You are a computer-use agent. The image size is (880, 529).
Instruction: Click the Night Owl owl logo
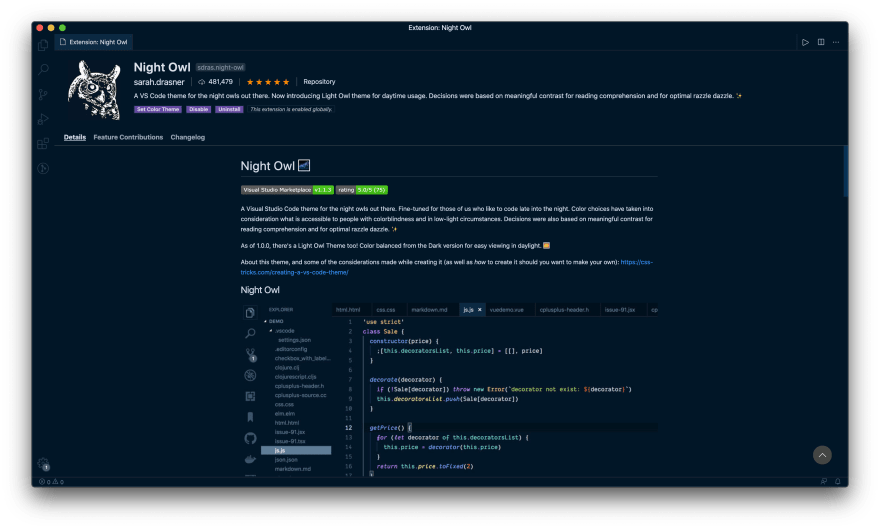pyautogui.click(x=94, y=90)
